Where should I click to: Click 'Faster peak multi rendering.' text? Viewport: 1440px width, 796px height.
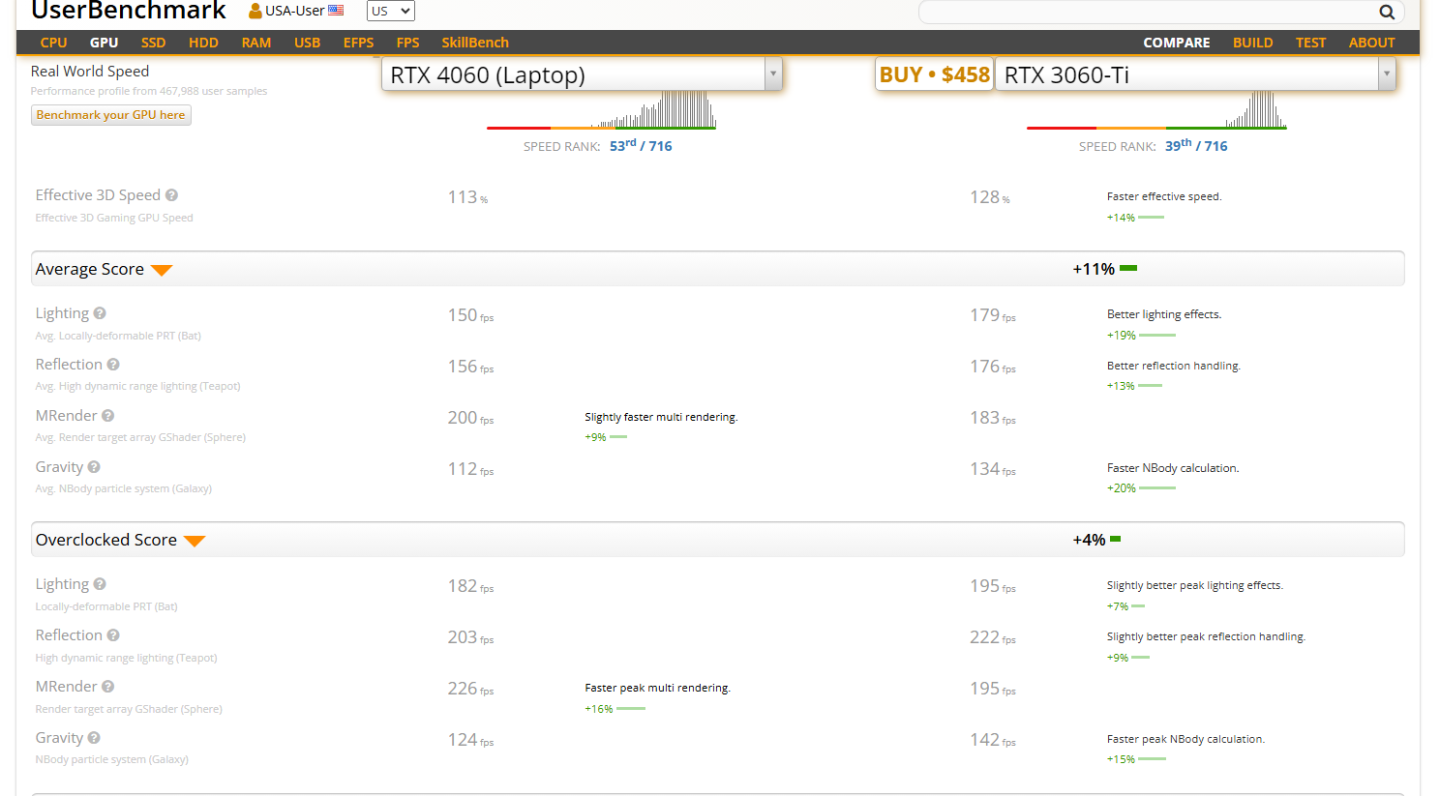click(x=658, y=687)
